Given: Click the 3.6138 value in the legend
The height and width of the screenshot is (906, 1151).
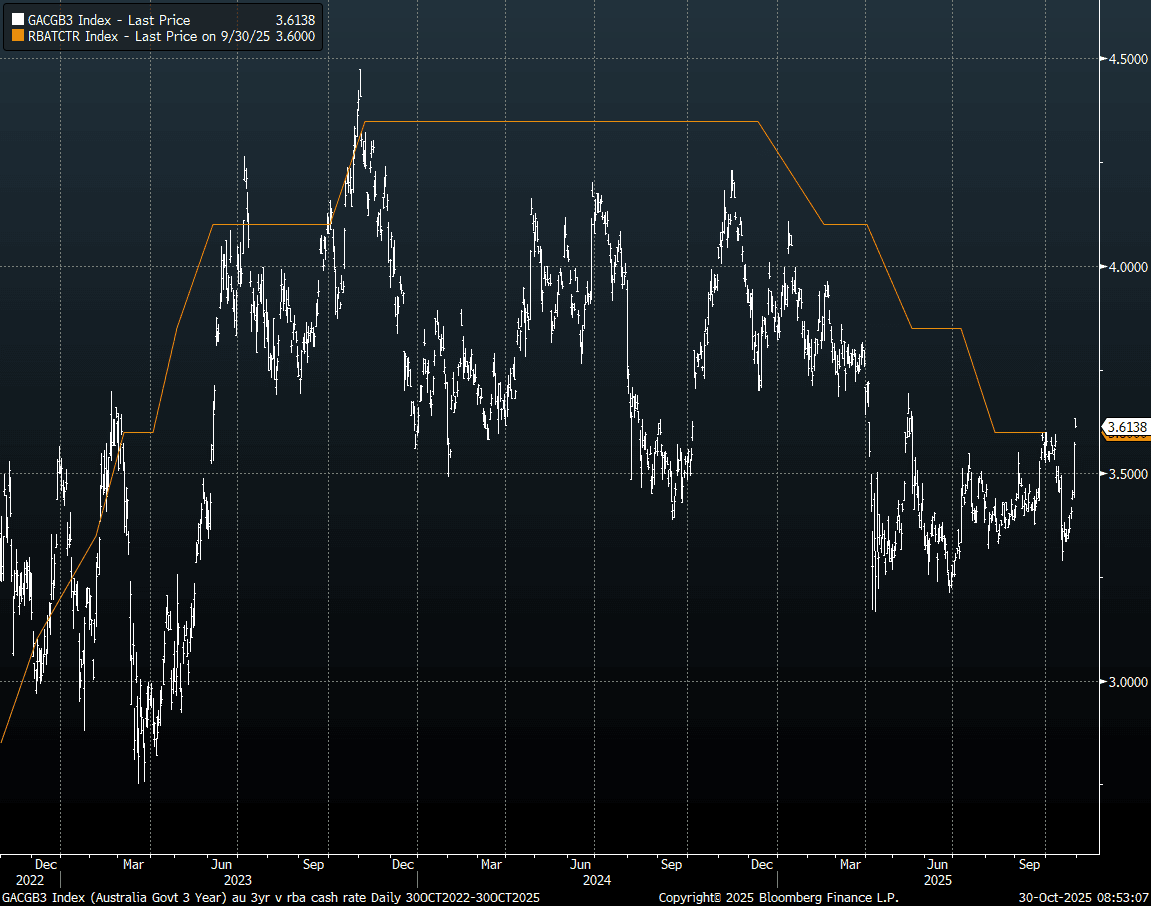Looking at the screenshot, I should coord(295,20).
